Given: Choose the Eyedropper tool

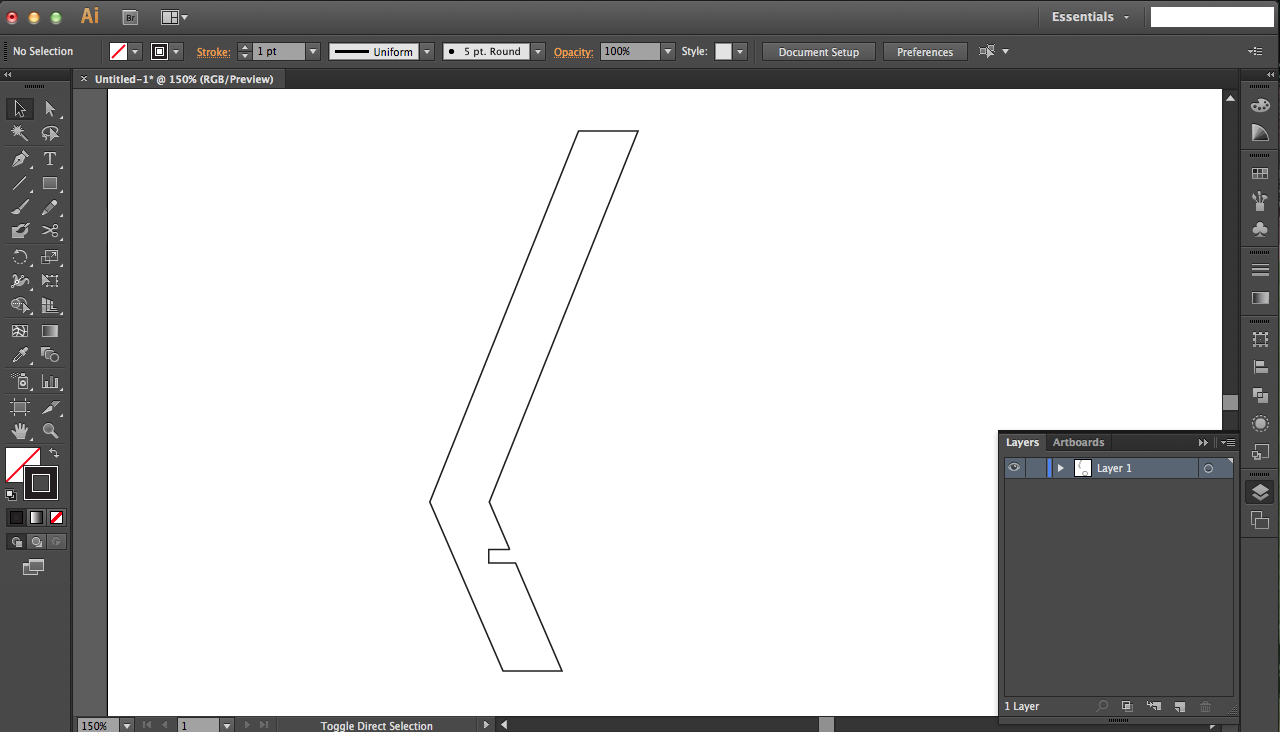Looking at the screenshot, I should point(20,355).
